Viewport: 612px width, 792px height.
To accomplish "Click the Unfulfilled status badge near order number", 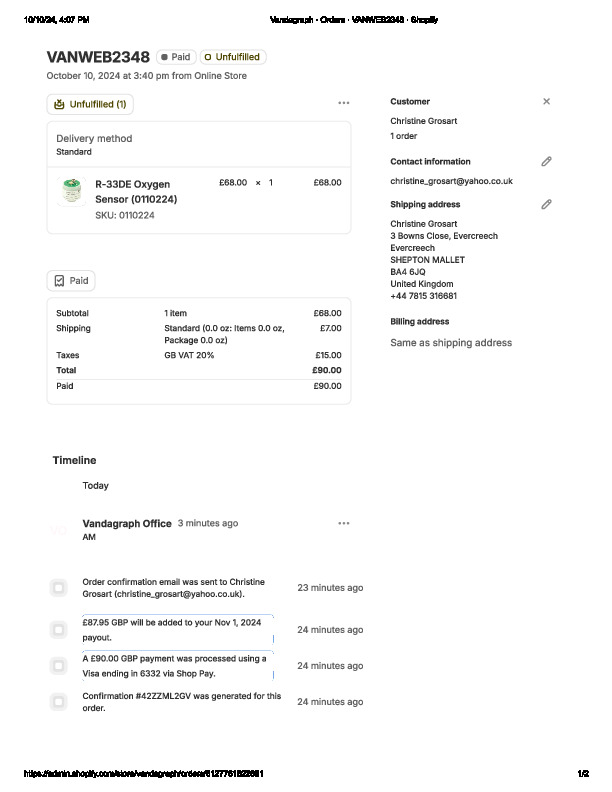I will tap(232, 57).
